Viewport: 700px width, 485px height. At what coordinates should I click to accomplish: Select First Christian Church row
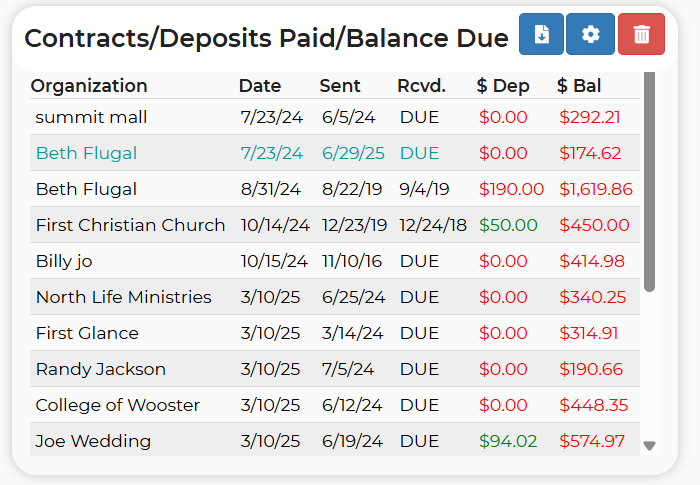[x=335, y=225]
